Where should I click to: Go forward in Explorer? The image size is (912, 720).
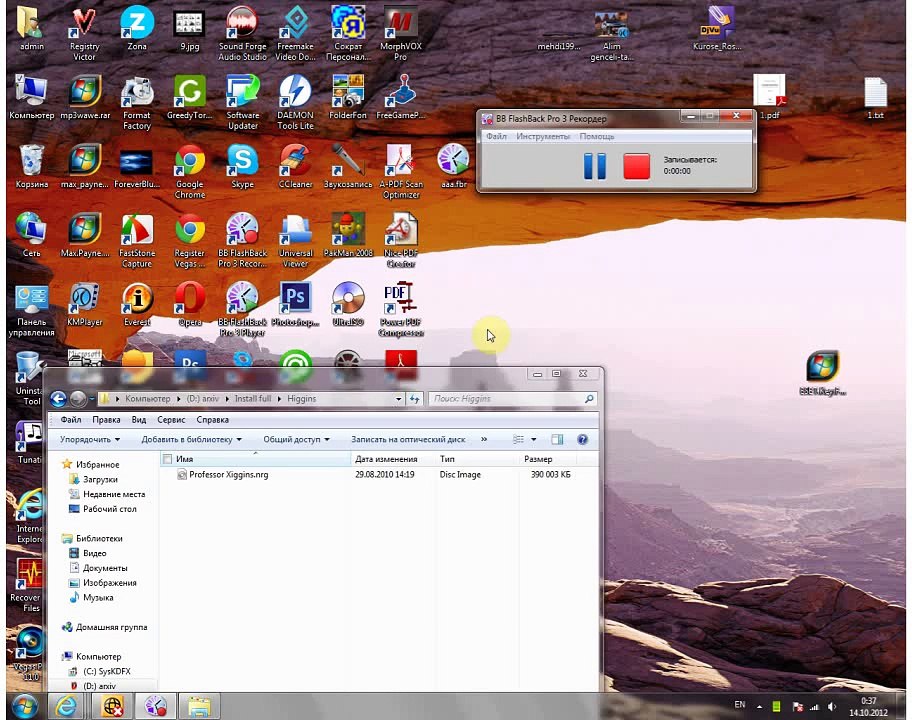click(x=78, y=399)
